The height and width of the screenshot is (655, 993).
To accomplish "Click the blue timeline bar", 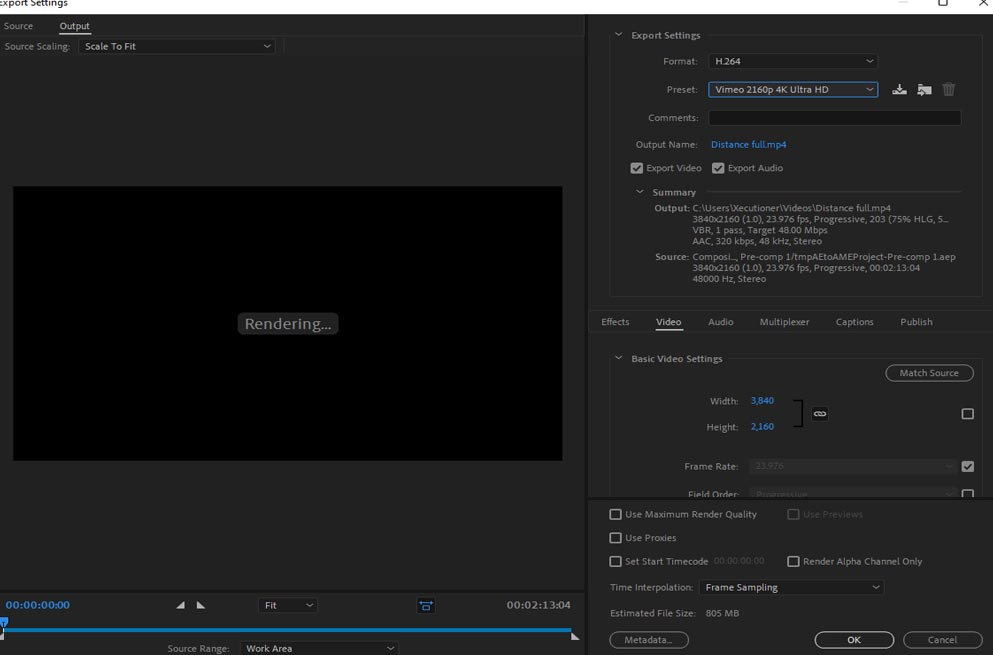I will [x=288, y=630].
